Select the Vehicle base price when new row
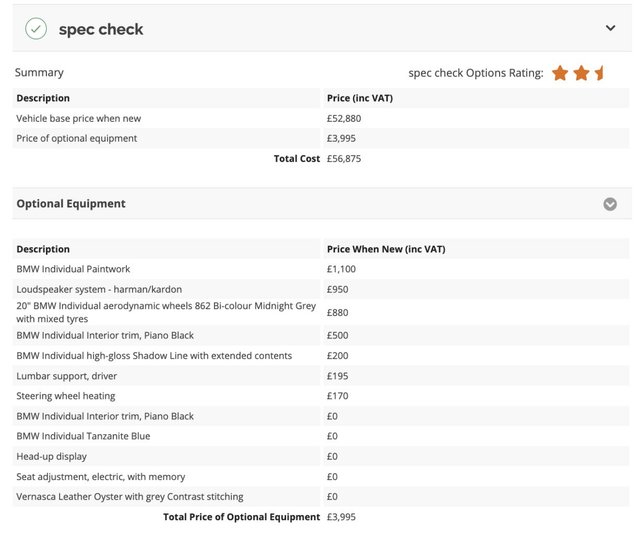This screenshot has height=535, width=640. [78, 118]
